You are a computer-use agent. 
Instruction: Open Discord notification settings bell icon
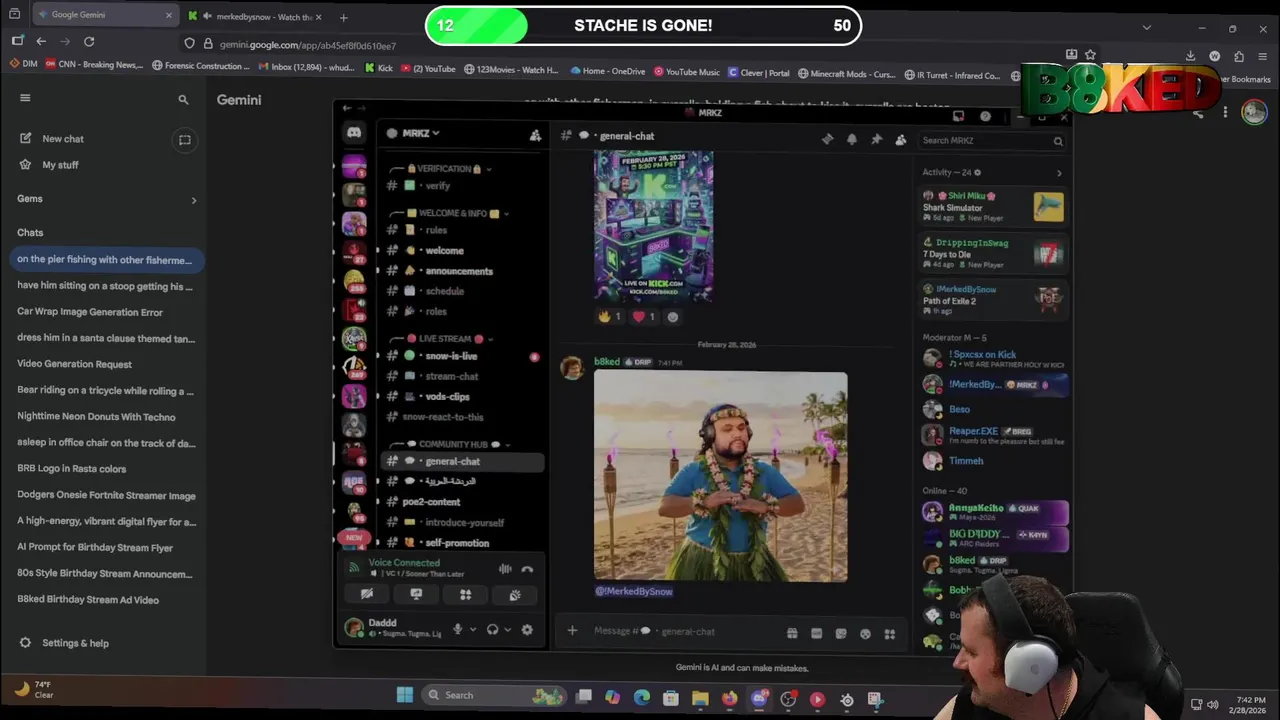click(x=852, y=140)
